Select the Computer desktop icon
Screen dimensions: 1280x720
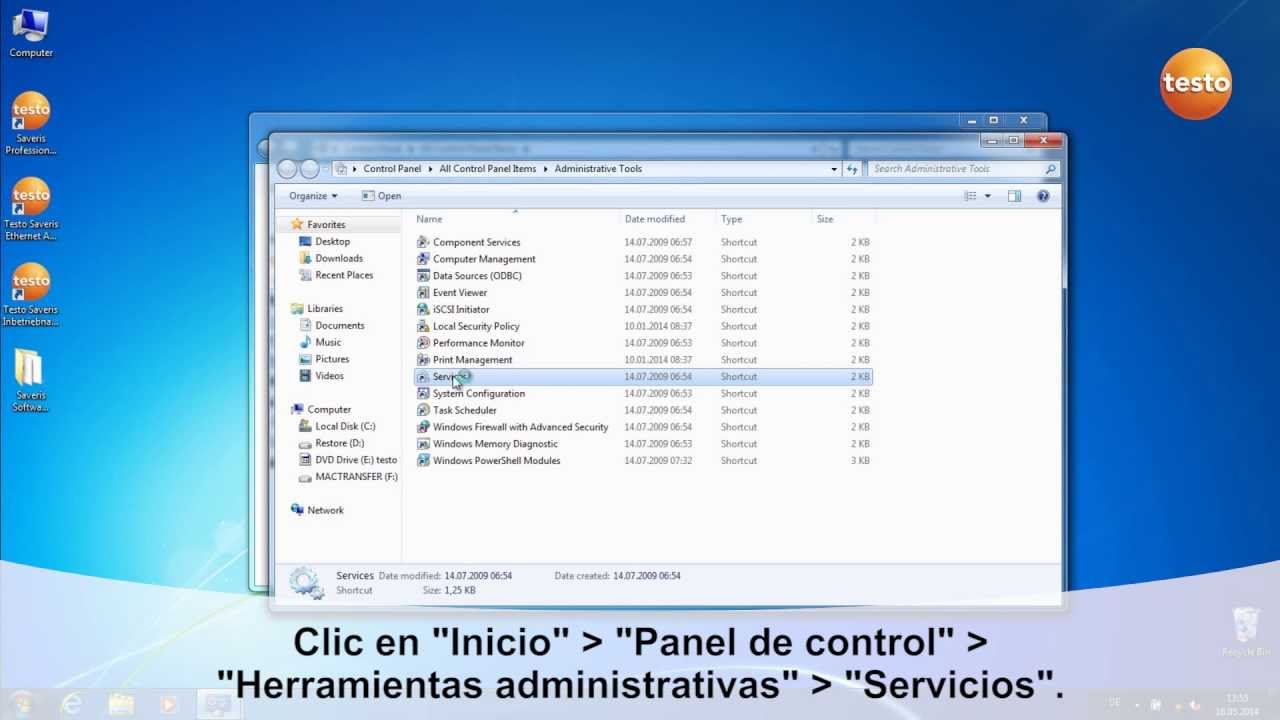[x=31, y=33]
